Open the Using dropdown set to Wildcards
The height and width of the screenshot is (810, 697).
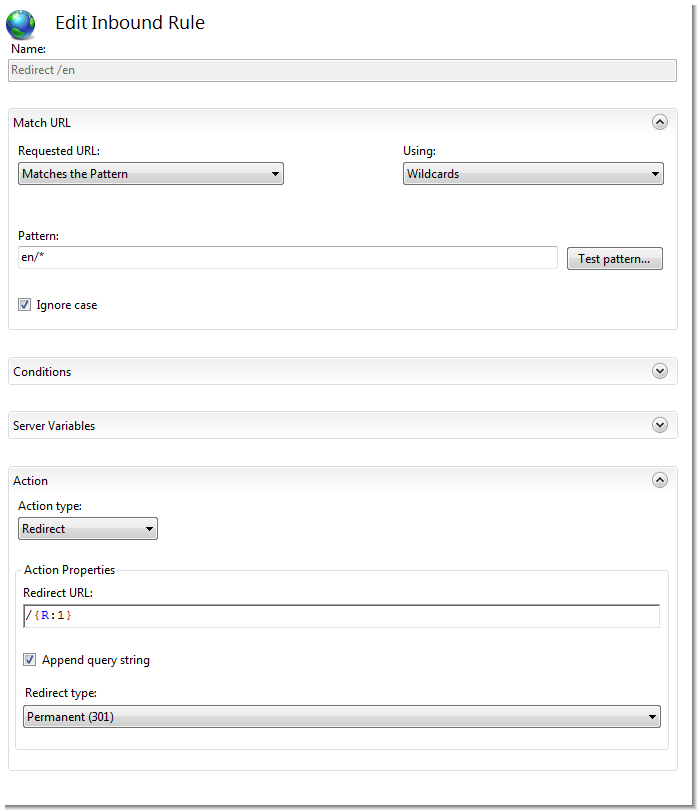(x=533, y=174)
